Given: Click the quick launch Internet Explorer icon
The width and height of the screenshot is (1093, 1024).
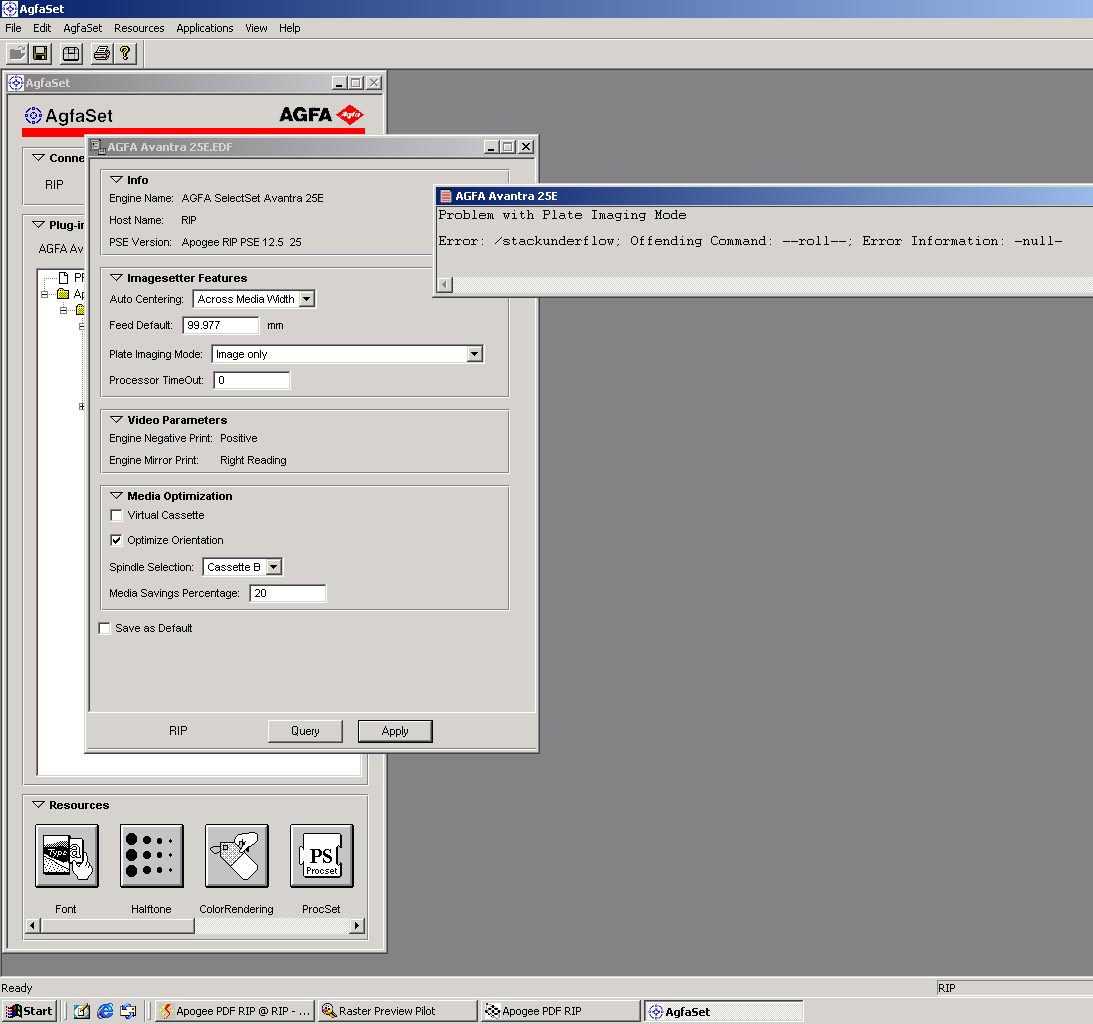Looking at the screenshot, I should [x=105, y=1011].
